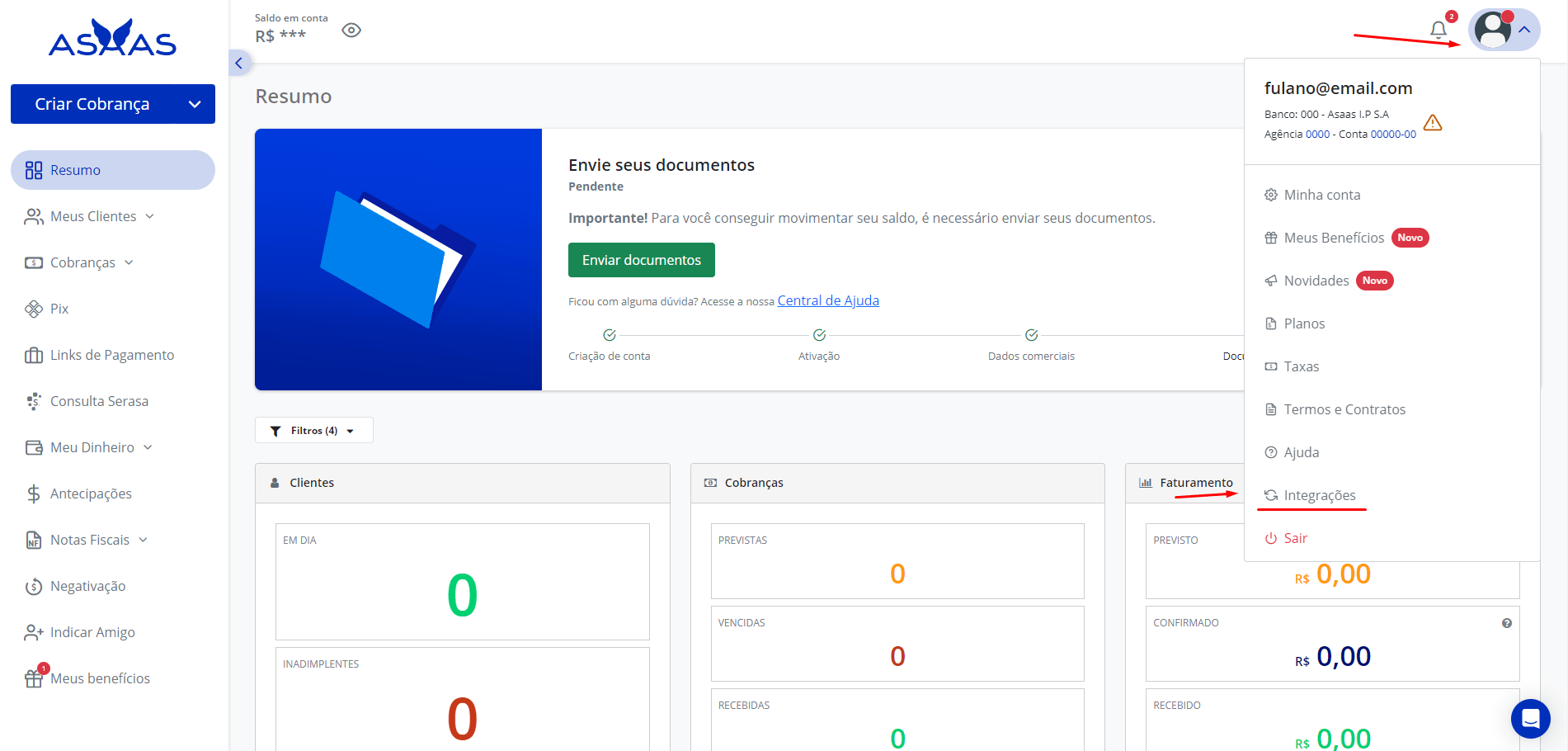The height and width of the screenshot is (751, 1568).
Task: Expand Meus Clientes submenu
Action: coord(93,216)
